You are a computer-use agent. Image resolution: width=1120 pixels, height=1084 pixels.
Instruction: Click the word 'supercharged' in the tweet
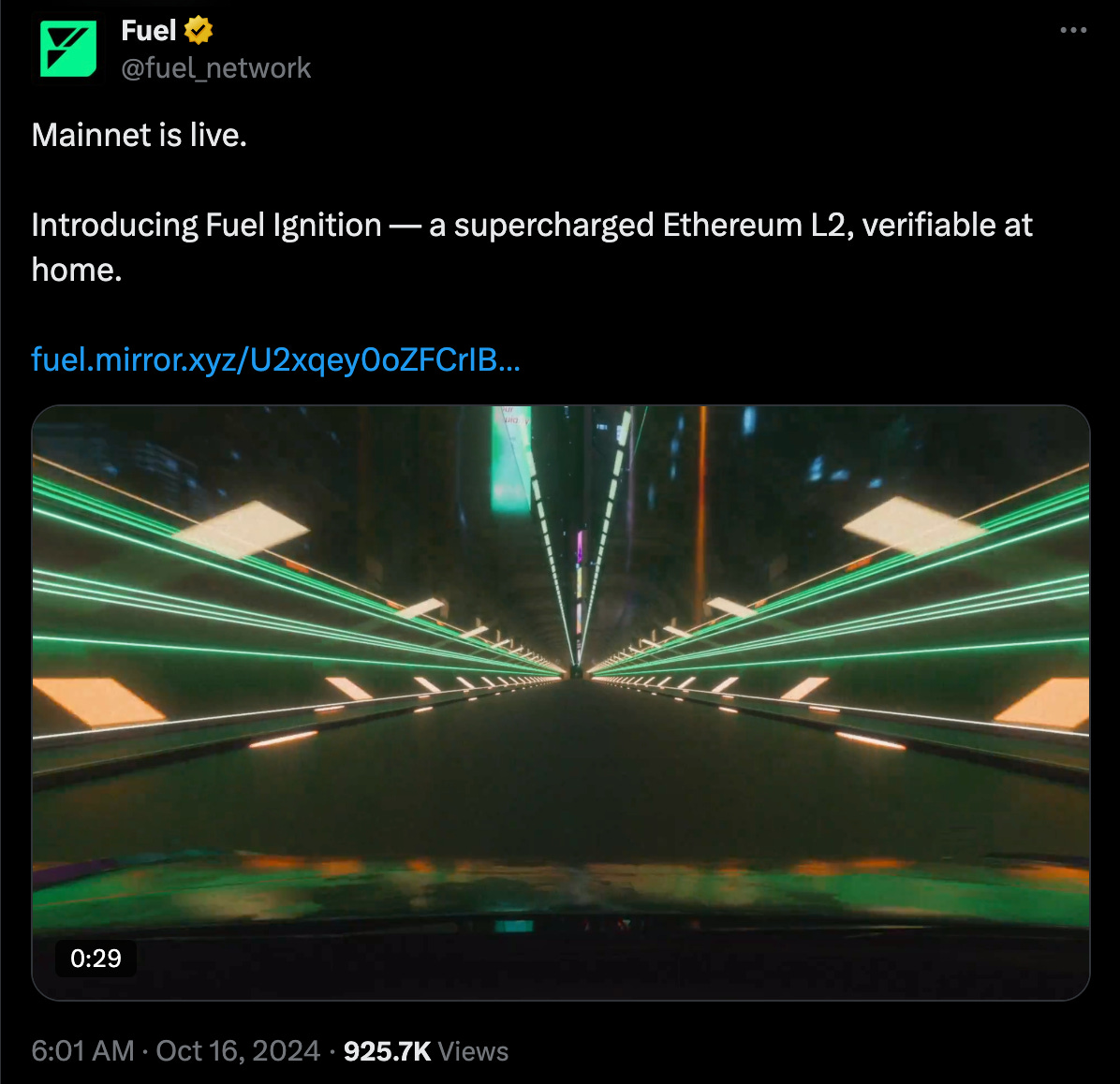[x=554, y=225]
